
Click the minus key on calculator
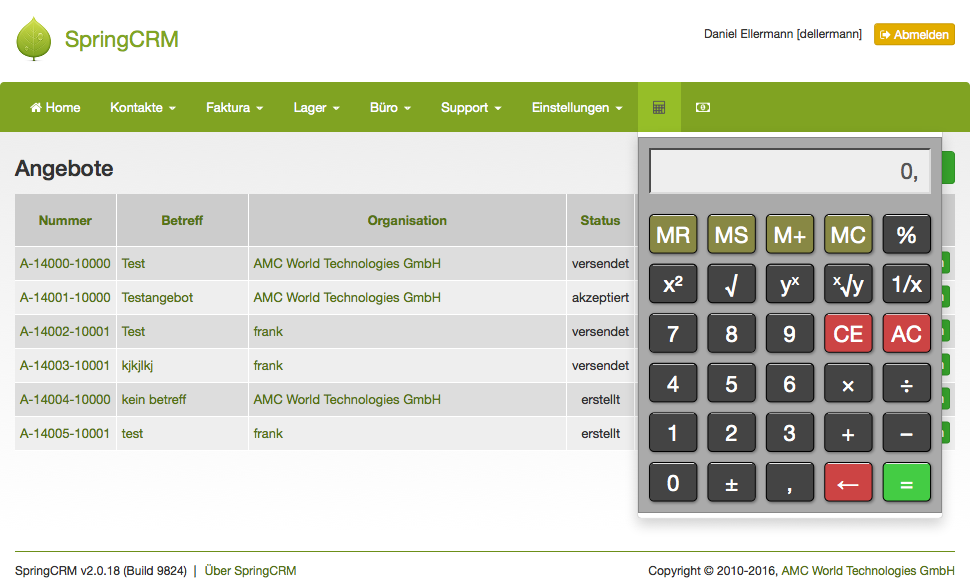[x=906, y=433]
